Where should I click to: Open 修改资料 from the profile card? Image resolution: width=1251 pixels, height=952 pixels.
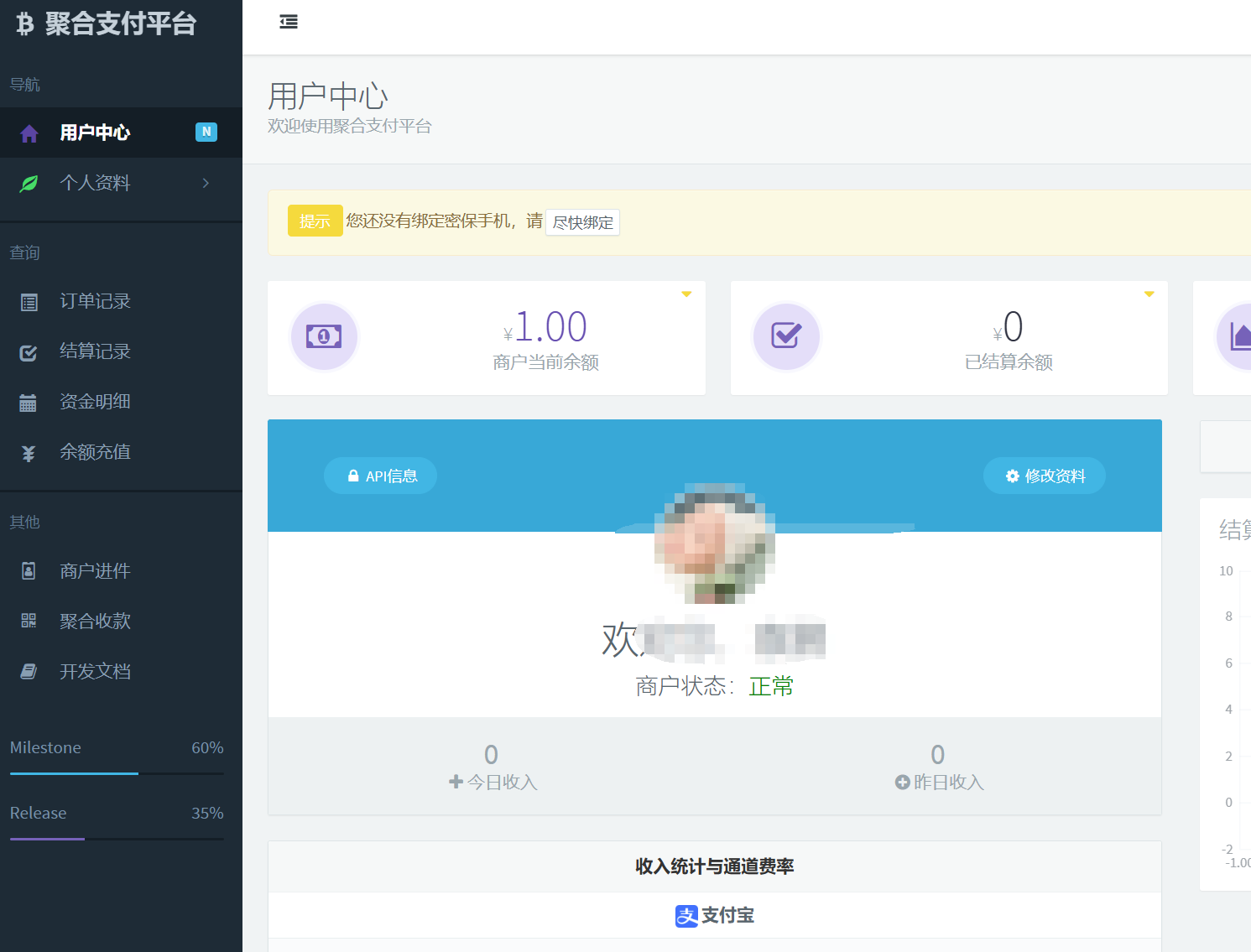pyautogui.click(x=1044, y=475)
